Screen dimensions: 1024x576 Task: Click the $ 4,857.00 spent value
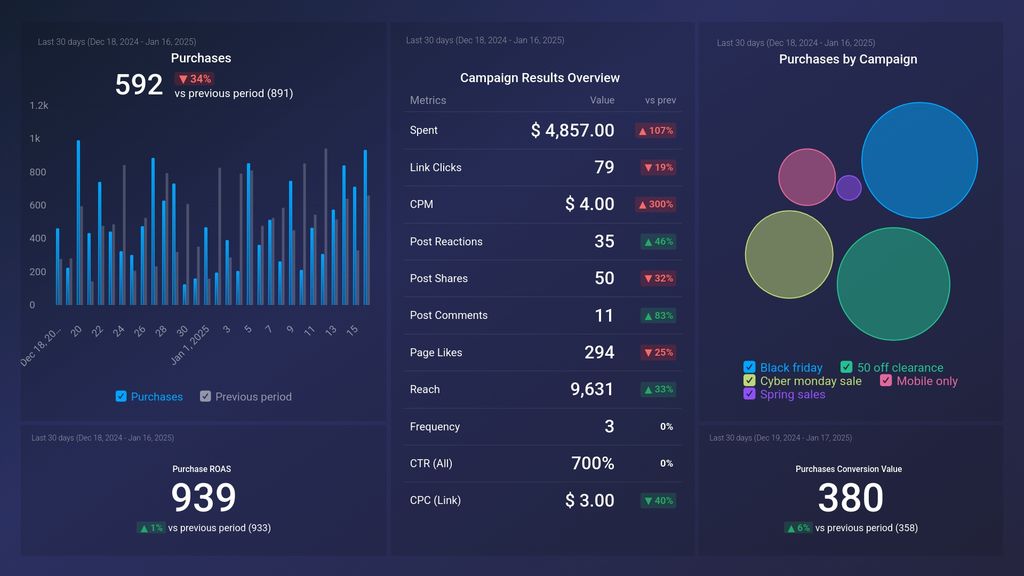[x=573, y=130]
